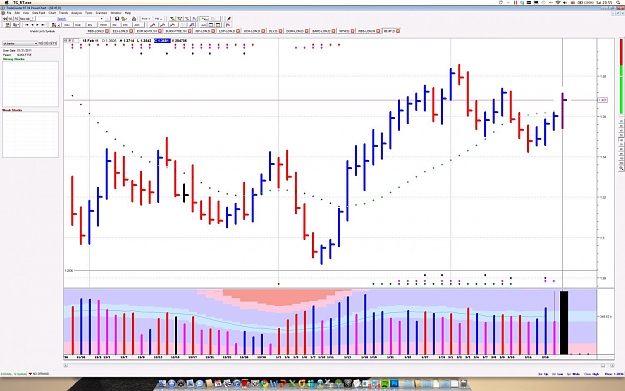Click the 18 Feb 11 date label
The image size is (625, 391).
[x=90, y=41]
